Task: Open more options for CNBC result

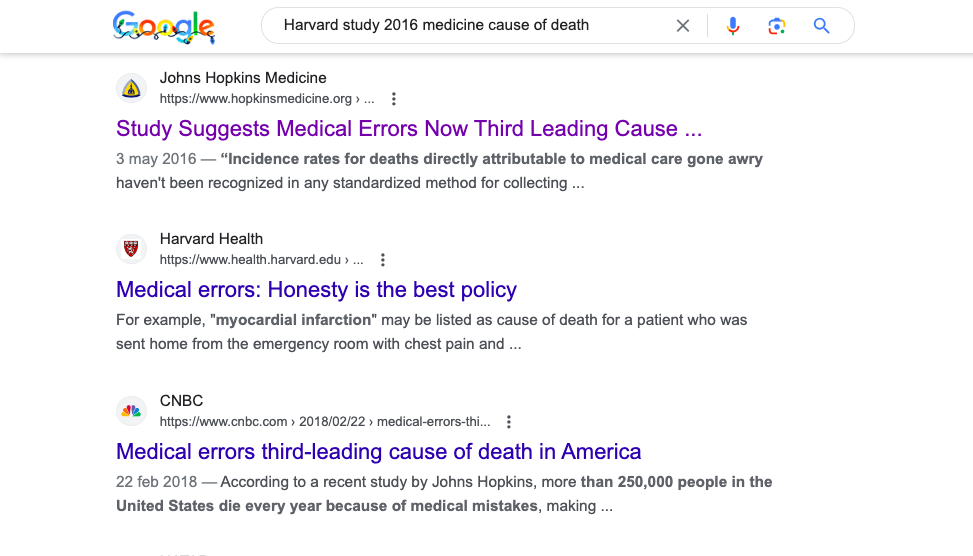Action: tap(509, 422)
